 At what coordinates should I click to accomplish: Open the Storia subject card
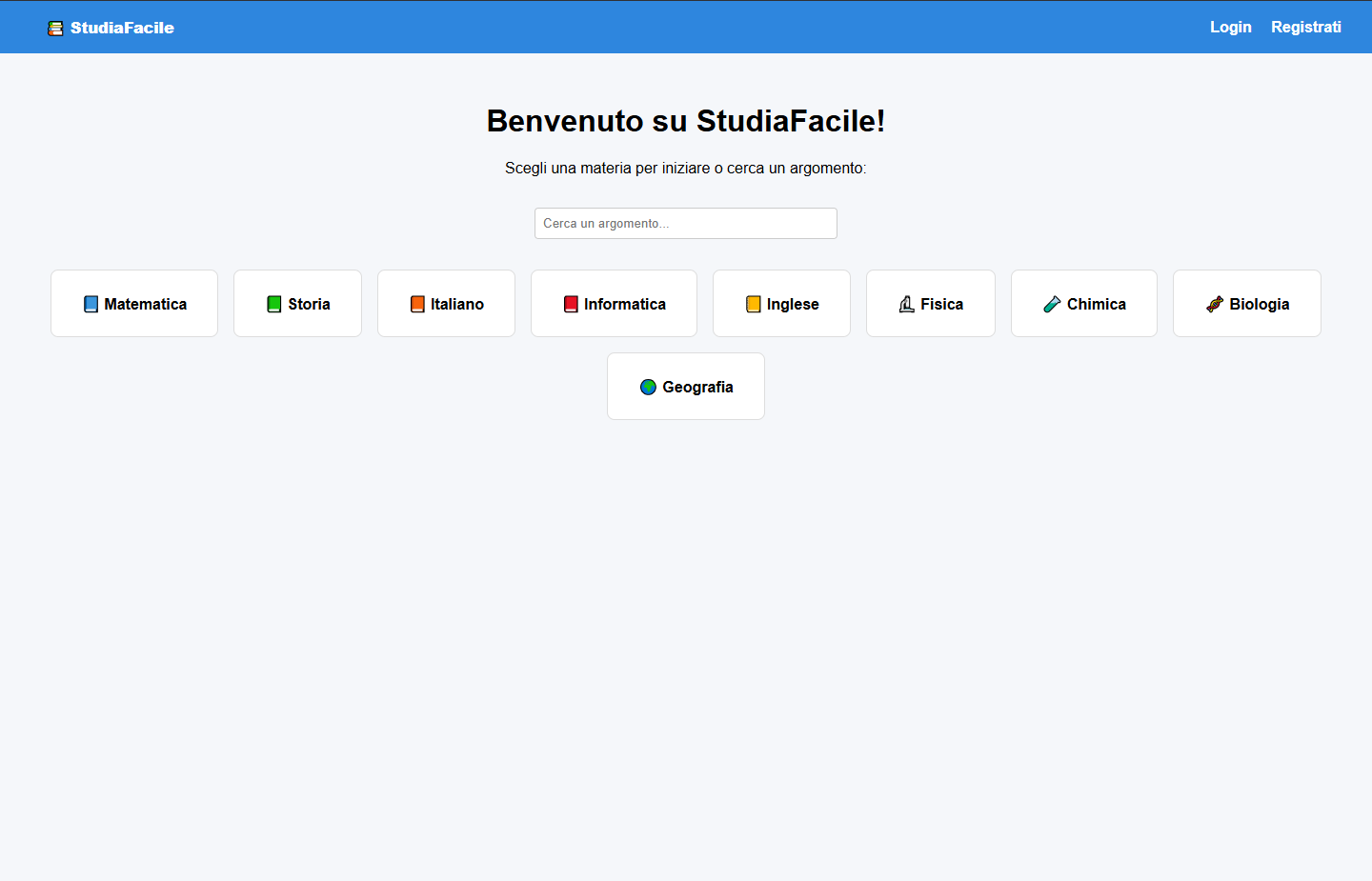(x=297, y=303)
